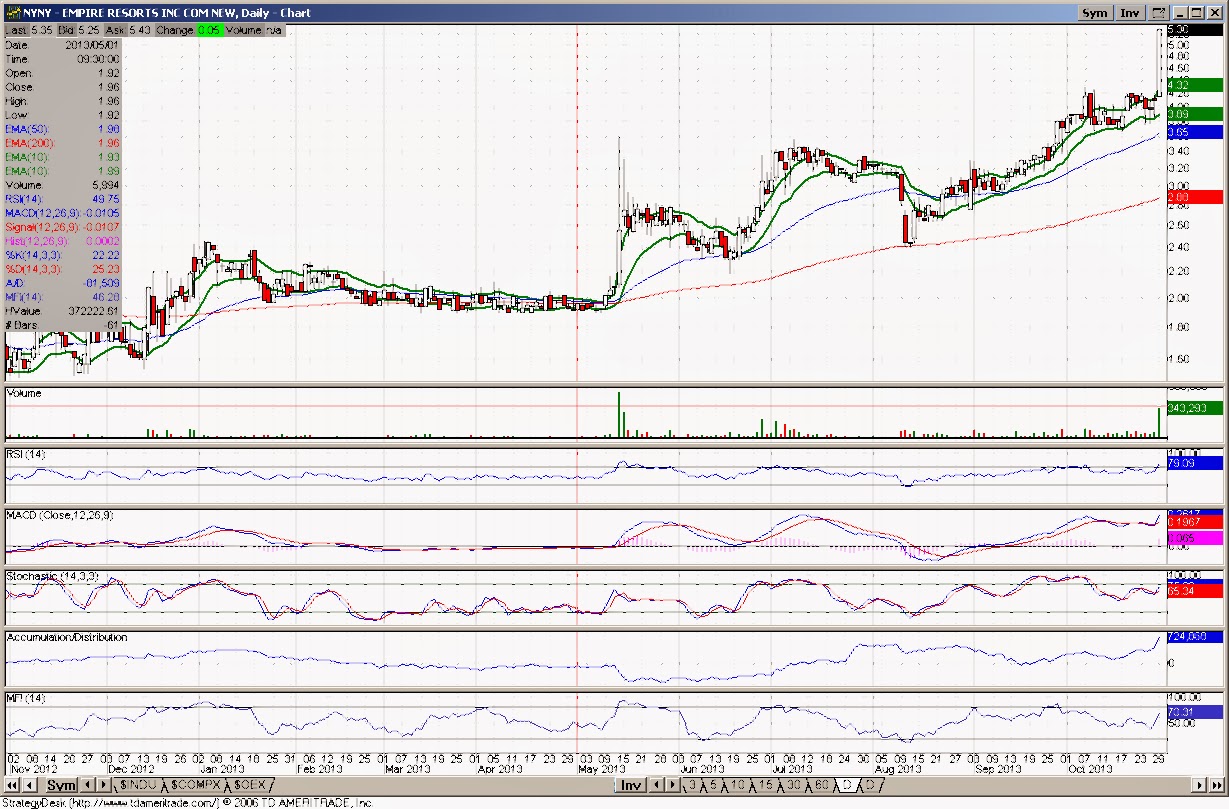This screenshot has width=1229, height=809.
Task: Click the single-left chart scroll arrow beside the bottom Sym button
Action: pyautogui.click(x=32, y=785)
